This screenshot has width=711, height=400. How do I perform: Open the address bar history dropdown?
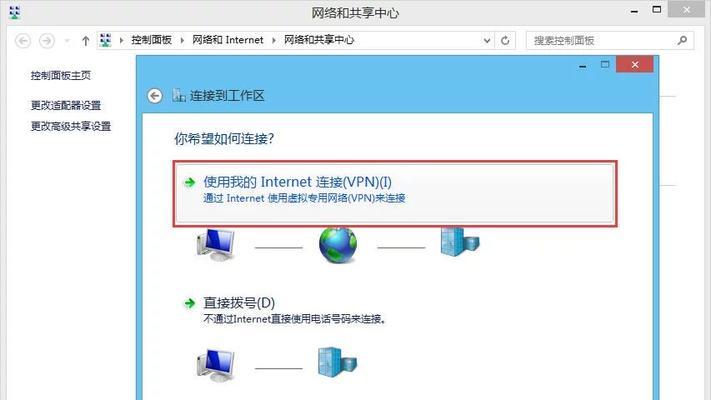[487, 41]
